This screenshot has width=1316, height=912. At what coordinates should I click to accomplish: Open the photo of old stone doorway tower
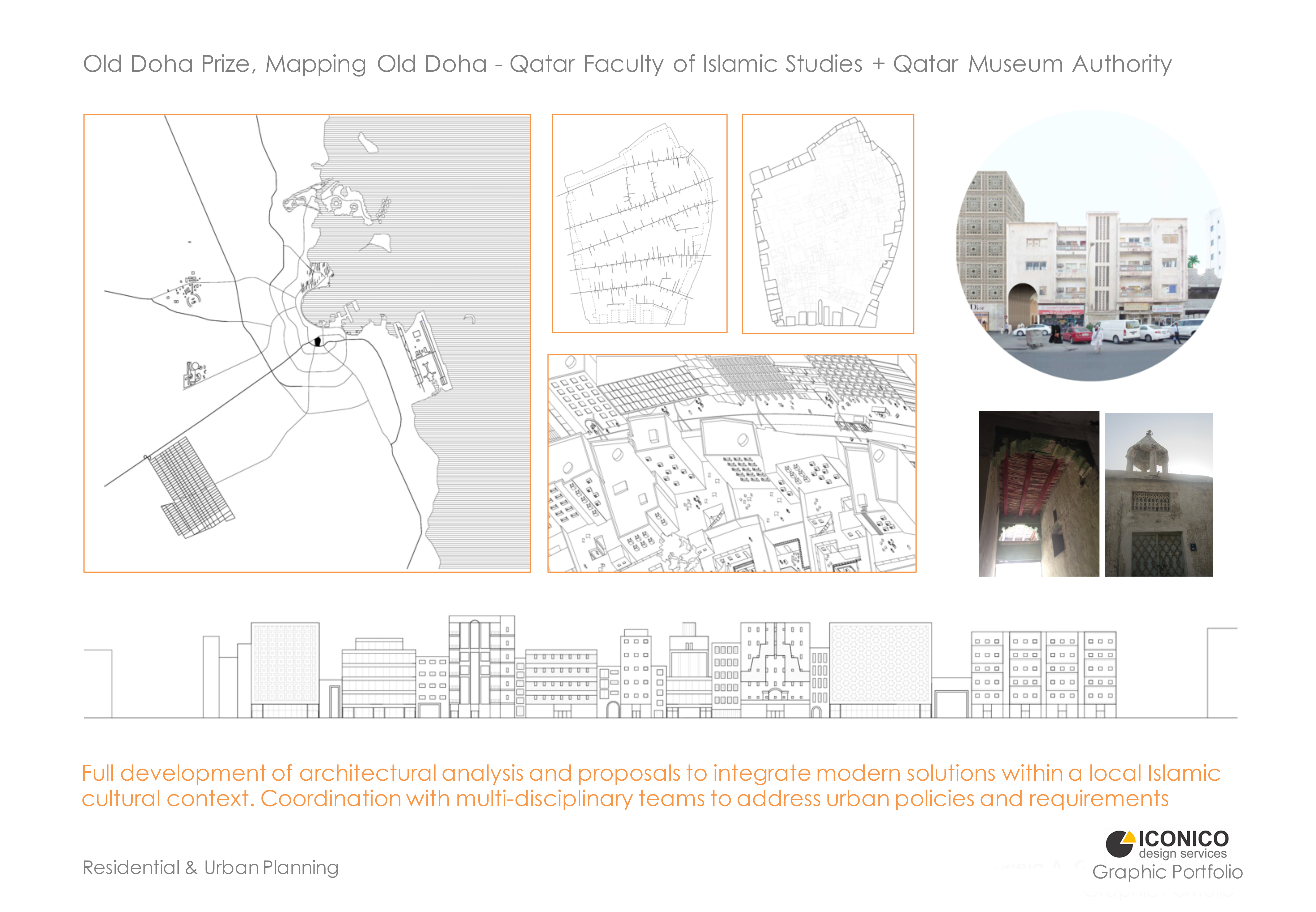[x=1158, y=494]
